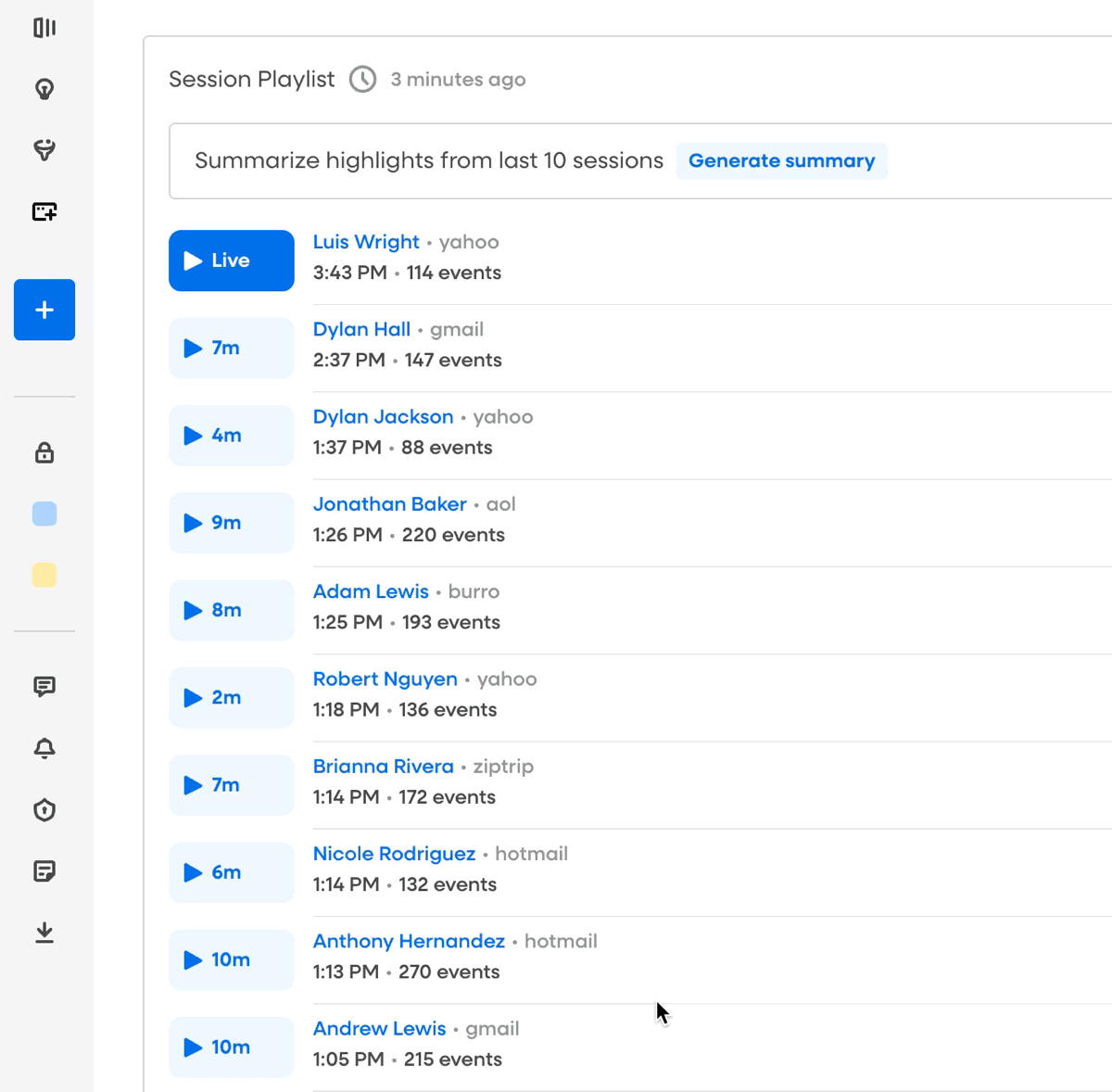Click the lightbulb insights icon
Image resolution: width=1112 pixels, height=1092 pixels.
(44, 89)
